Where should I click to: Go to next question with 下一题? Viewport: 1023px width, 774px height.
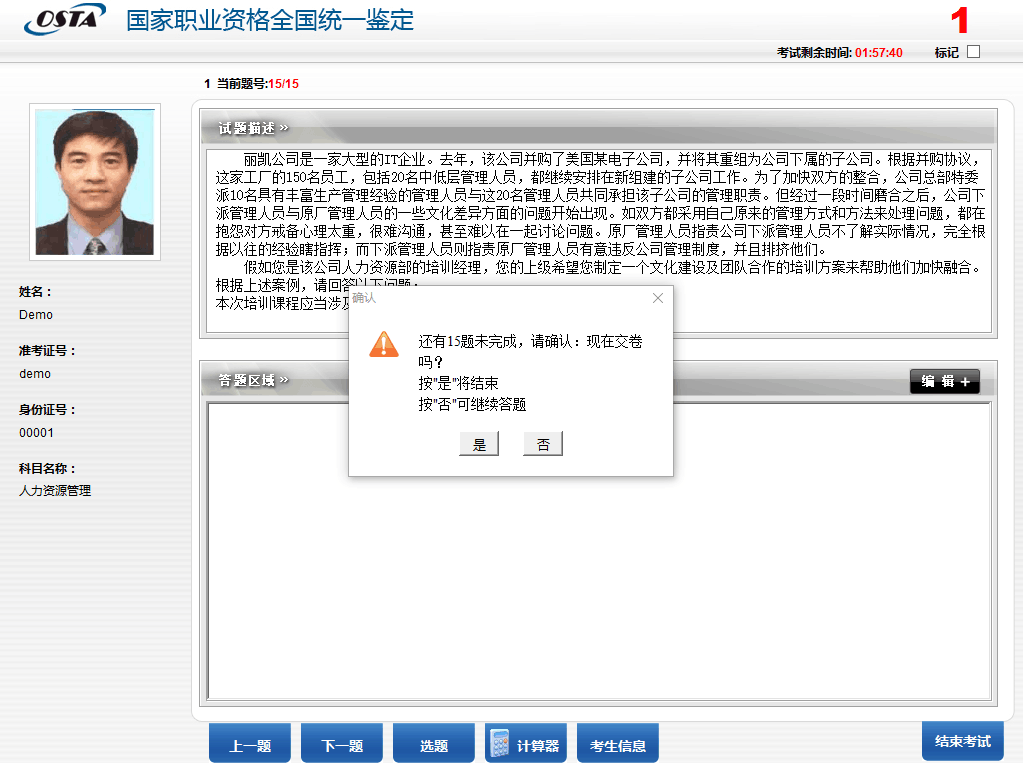point(342,745)
